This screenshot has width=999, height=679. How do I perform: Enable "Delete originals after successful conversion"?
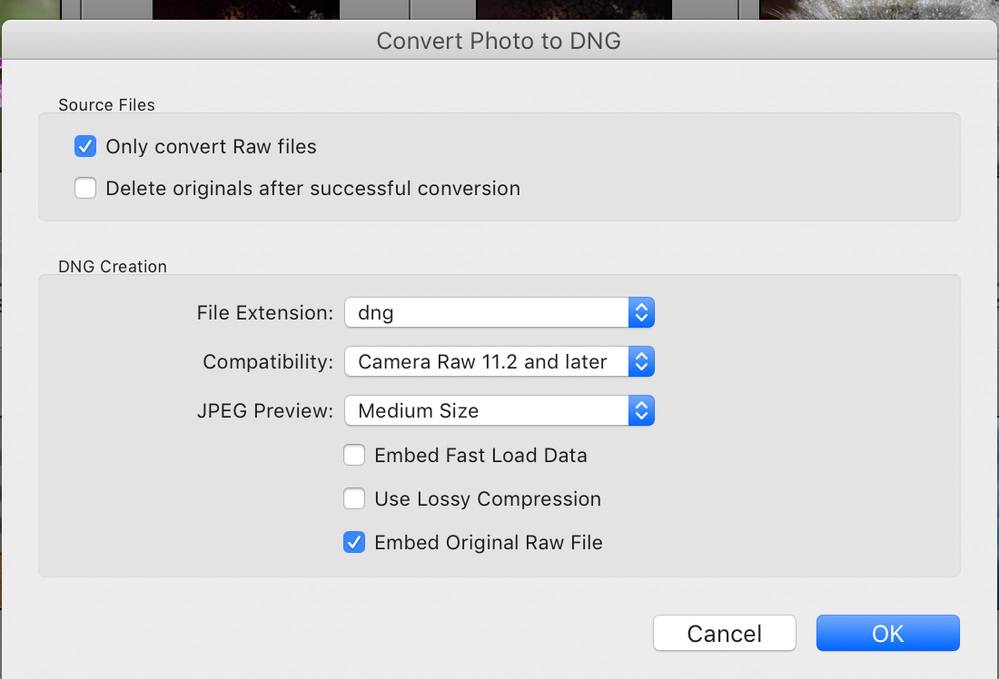pyautogui.click(x=85, y=188)
